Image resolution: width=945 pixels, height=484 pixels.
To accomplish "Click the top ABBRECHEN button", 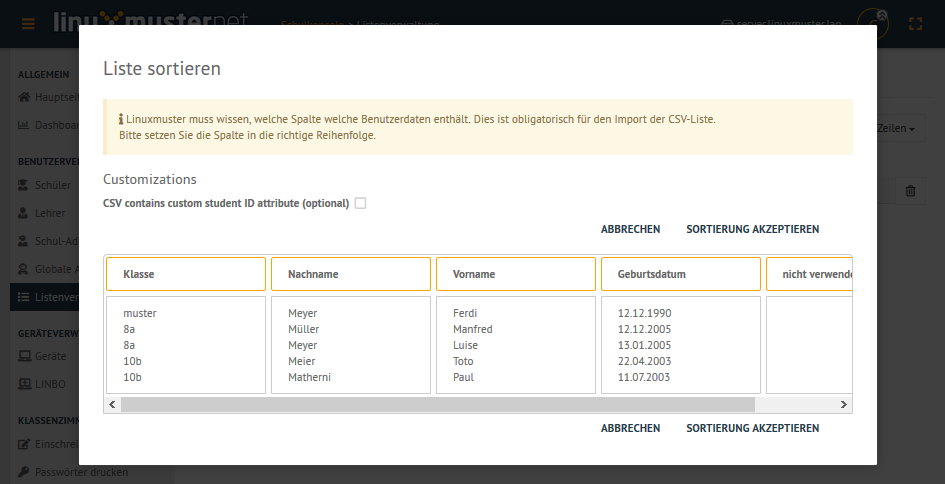I will point(630,229).
